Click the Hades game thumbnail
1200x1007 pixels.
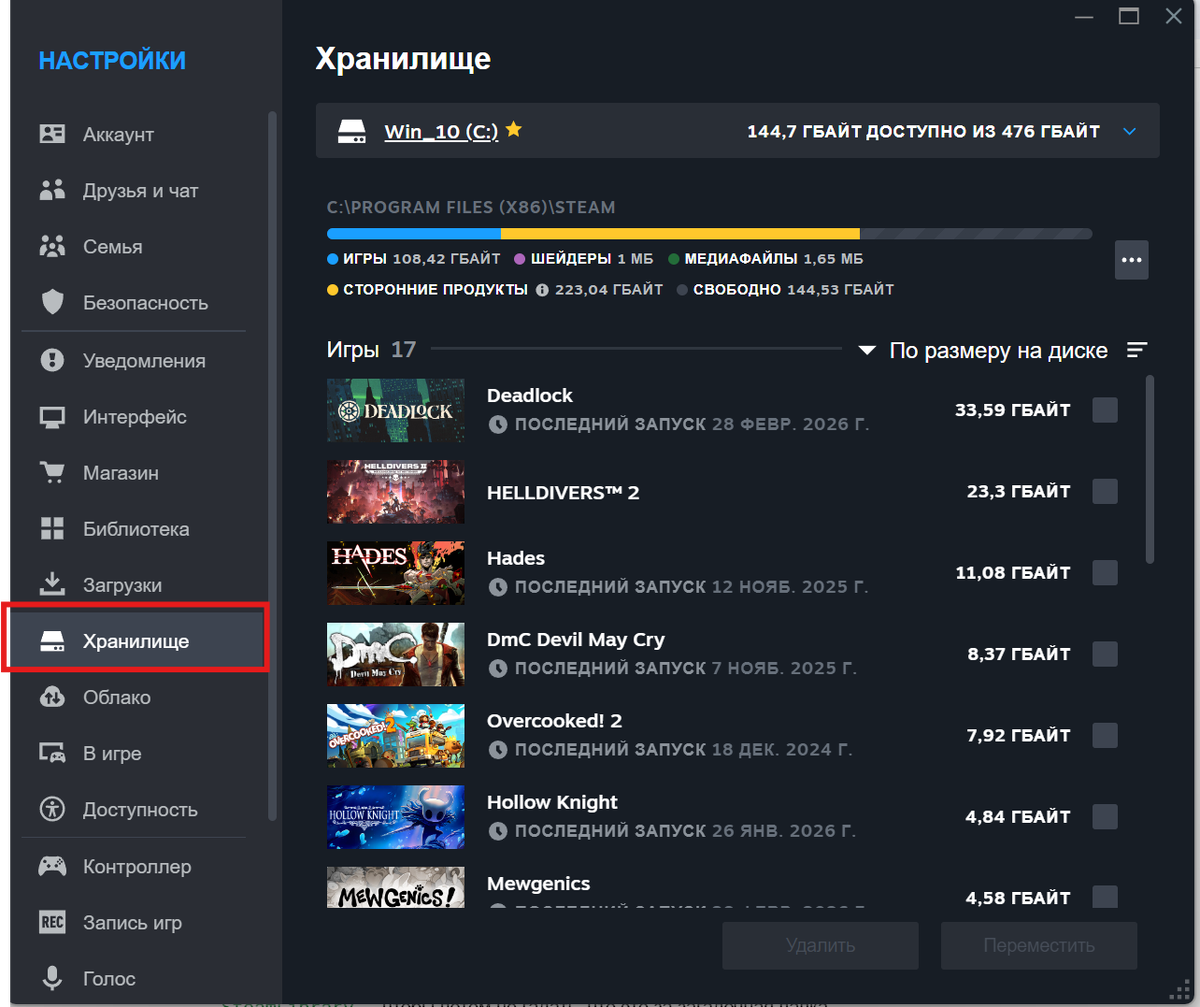point(396,573)
